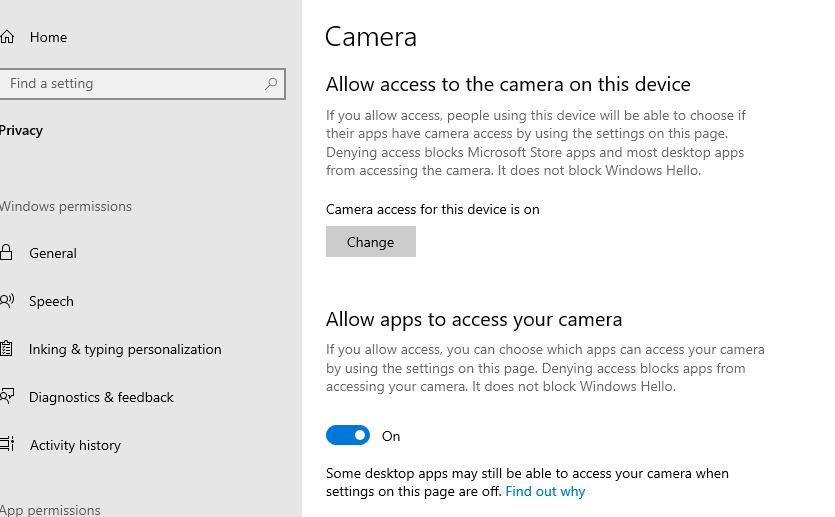Image resolution: width=835 pixels, height=517 pixels.
Task: Open the Find out why link
Action: [x=545, y=491]
